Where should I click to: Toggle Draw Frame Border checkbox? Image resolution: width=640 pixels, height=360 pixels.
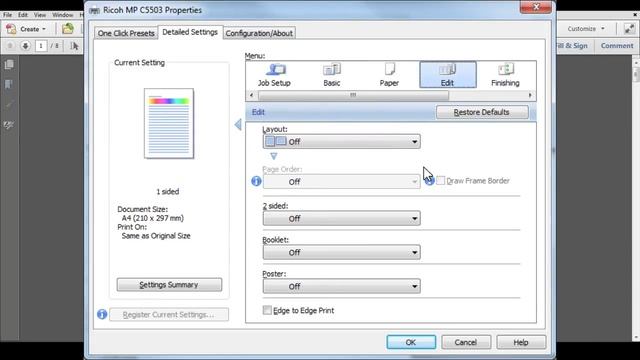click(440, 180)
